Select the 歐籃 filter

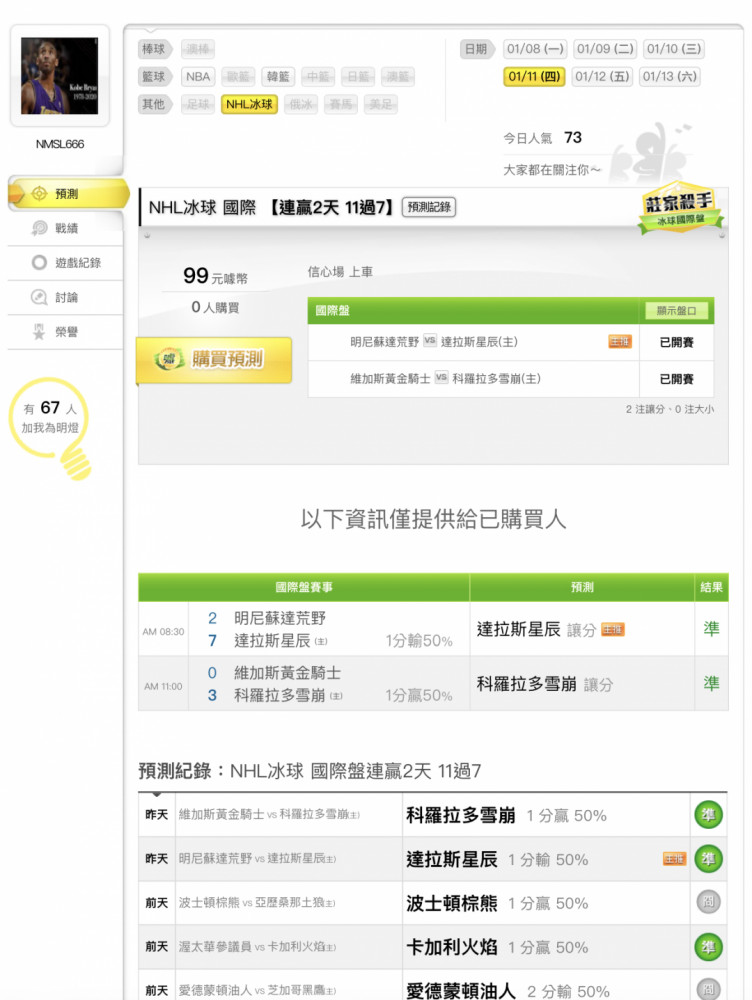click(238, 77)
